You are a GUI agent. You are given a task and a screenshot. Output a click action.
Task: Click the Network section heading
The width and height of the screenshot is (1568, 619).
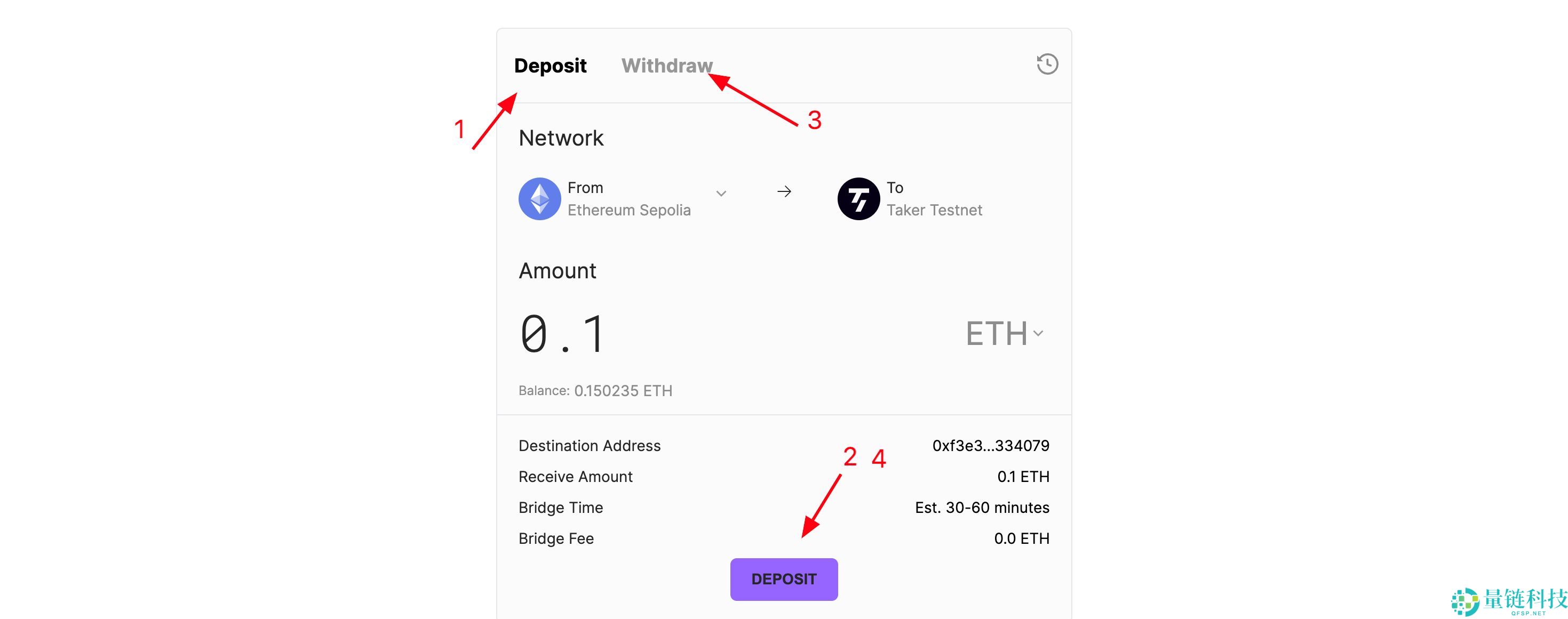[561, 138]
